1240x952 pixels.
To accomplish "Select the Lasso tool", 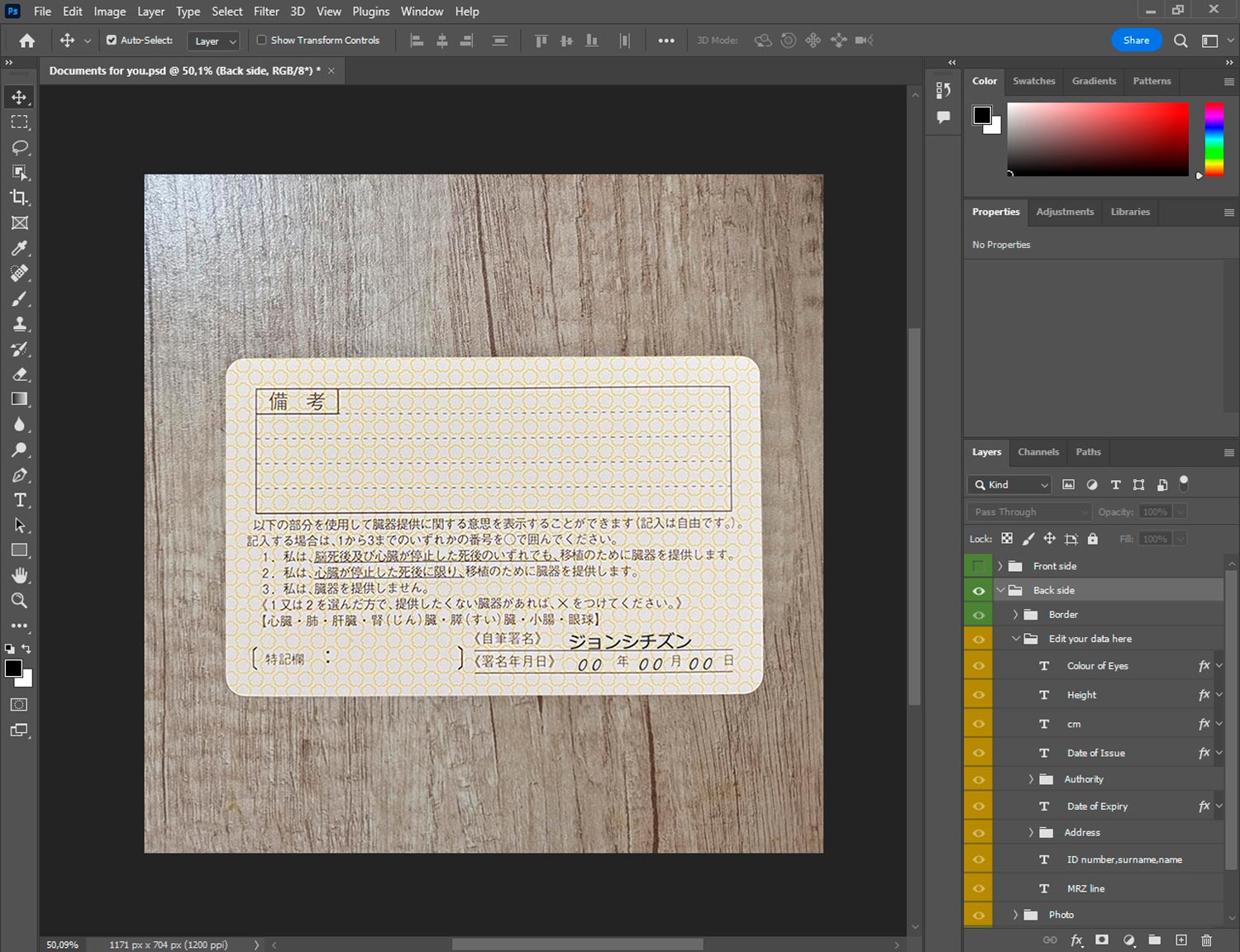I will coord(19,147).
